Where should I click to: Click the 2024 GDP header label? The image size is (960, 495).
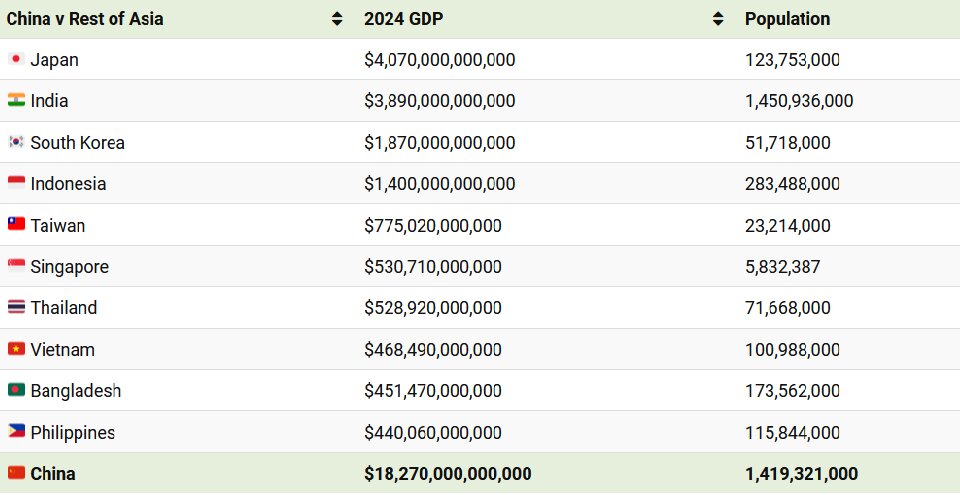click(406, 19)
